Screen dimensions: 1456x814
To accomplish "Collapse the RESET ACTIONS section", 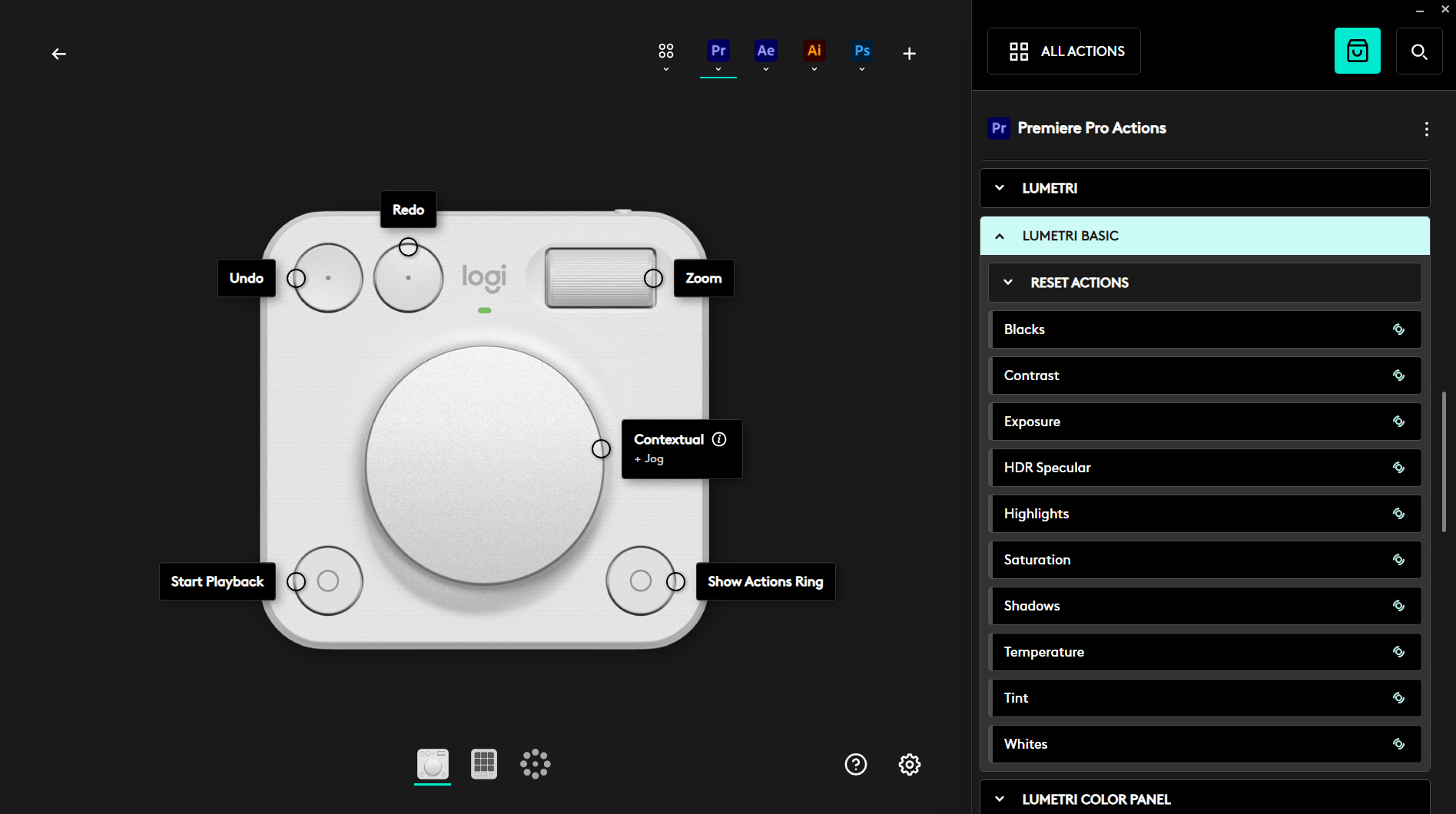I will [x=1007, y=282].
